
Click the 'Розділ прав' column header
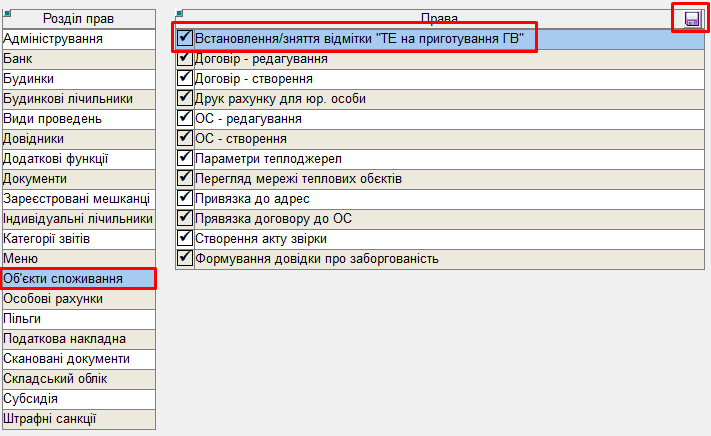(x=80, y=19)
